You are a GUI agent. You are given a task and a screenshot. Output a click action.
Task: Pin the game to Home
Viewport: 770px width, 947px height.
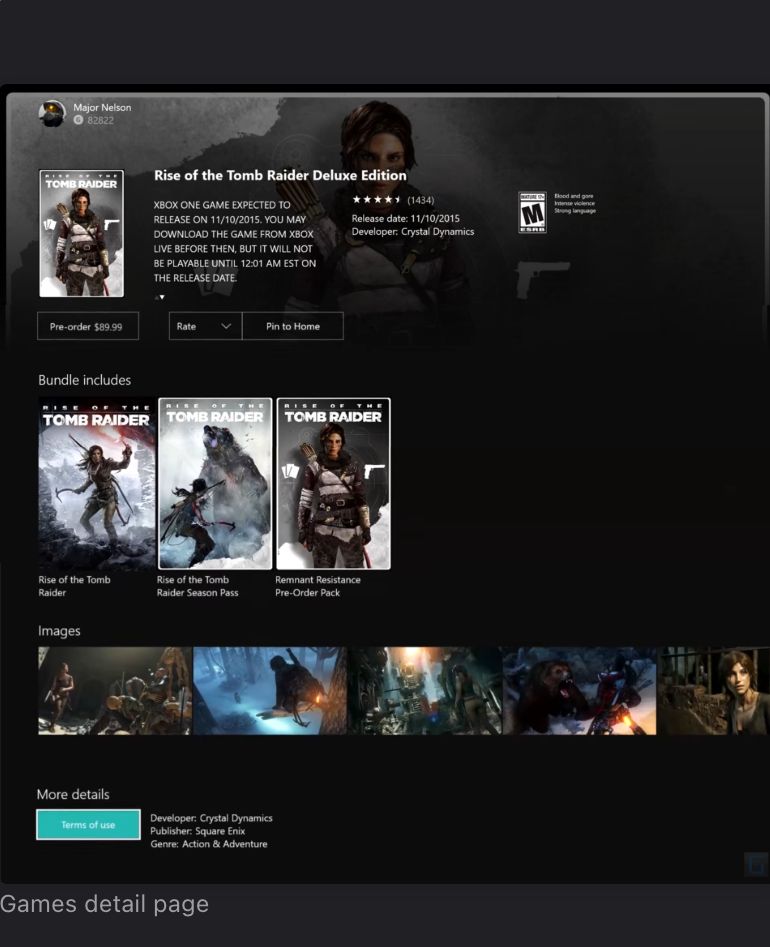(x=293, y=326)
